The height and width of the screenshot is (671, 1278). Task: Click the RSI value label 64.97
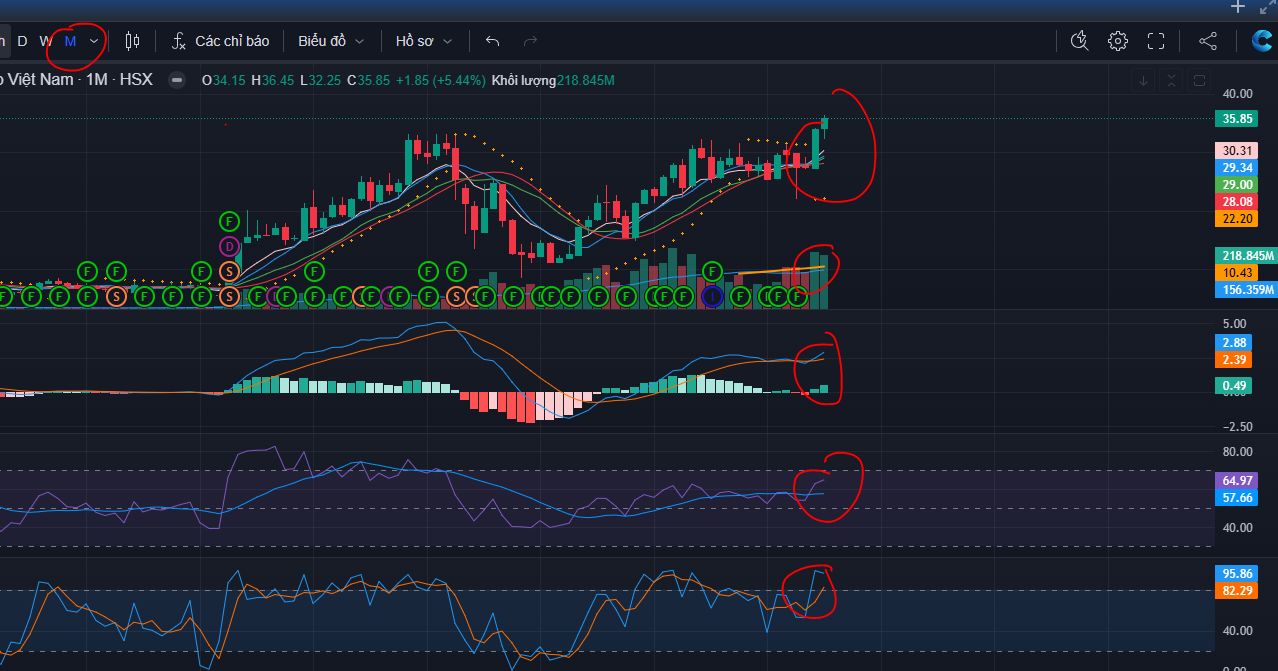(x=1237, y=481)
